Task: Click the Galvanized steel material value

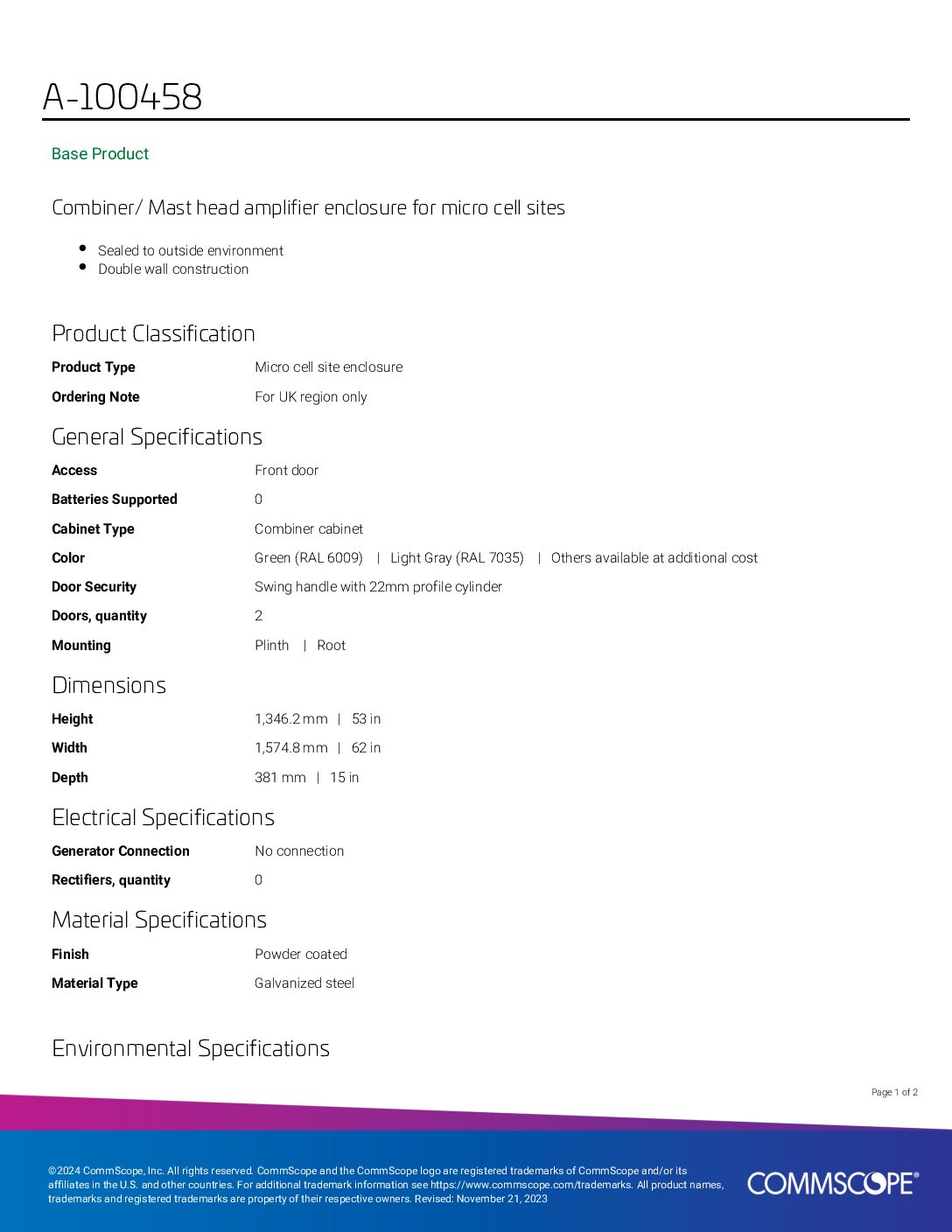Action: (304, 983)
